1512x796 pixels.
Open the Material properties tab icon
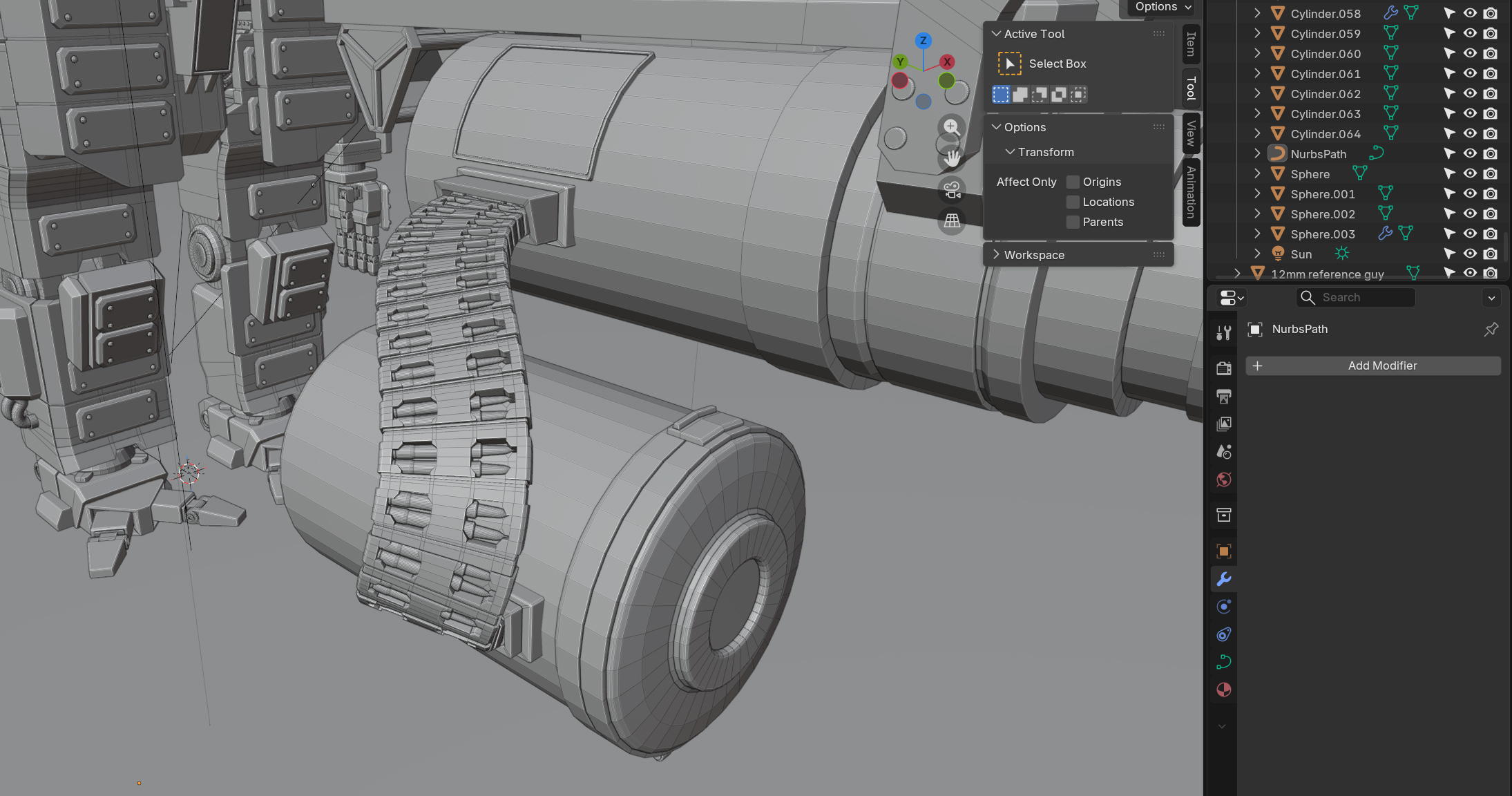coord(1223,690)
